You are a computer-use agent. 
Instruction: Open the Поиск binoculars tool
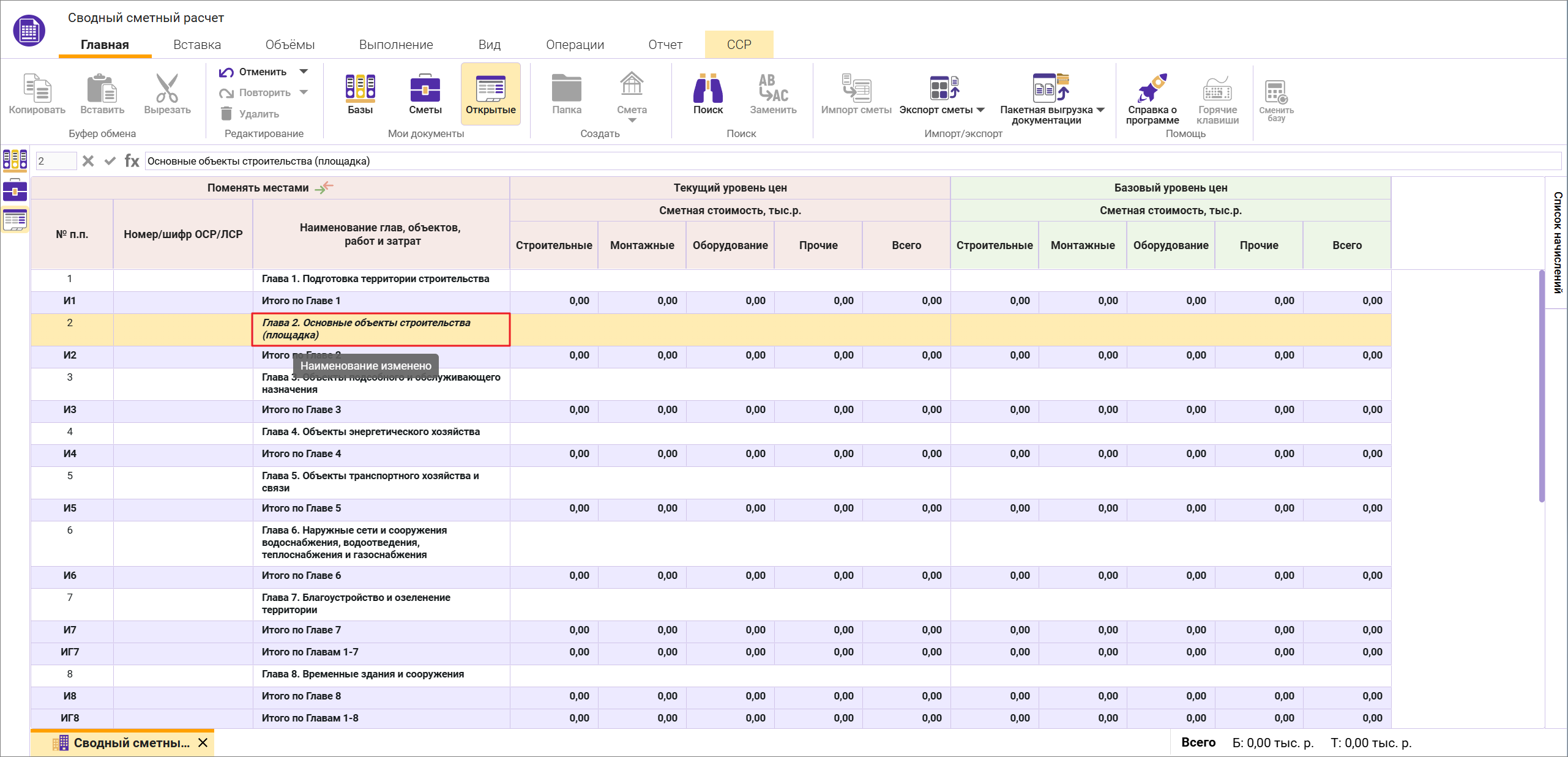tap(707, 88)
